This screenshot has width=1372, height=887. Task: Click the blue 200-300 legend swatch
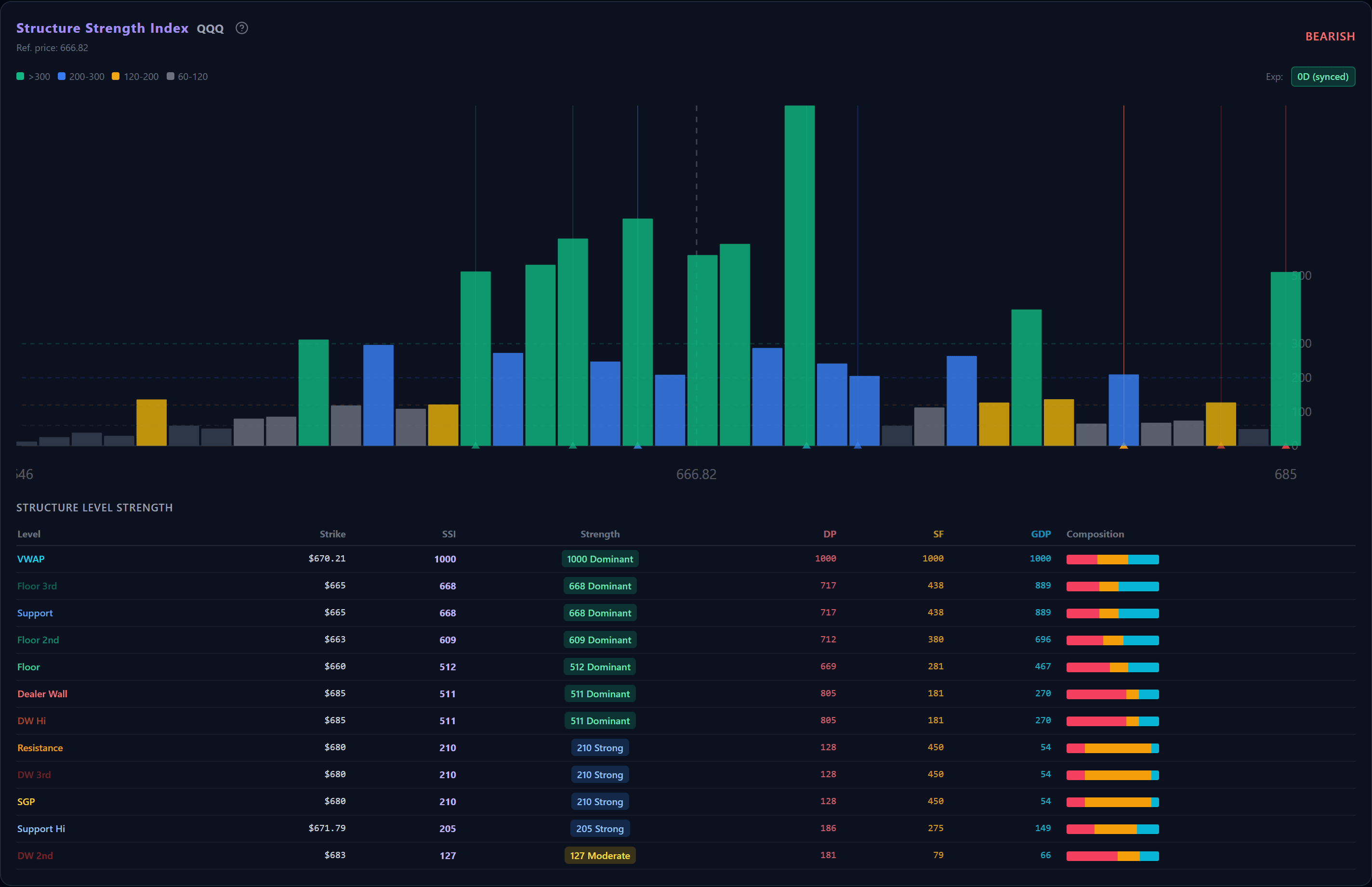click(x=62, y=77)
